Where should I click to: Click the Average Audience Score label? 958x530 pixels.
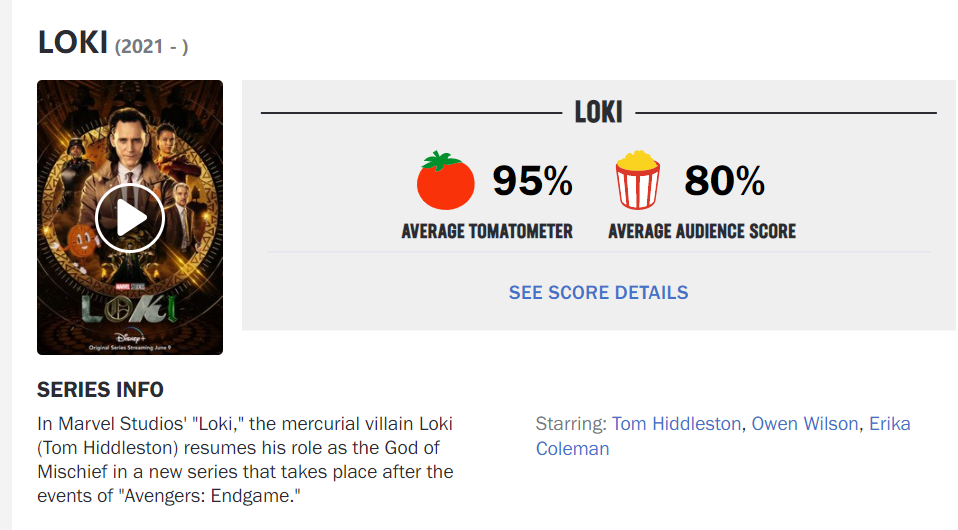[x=702, y=231]
